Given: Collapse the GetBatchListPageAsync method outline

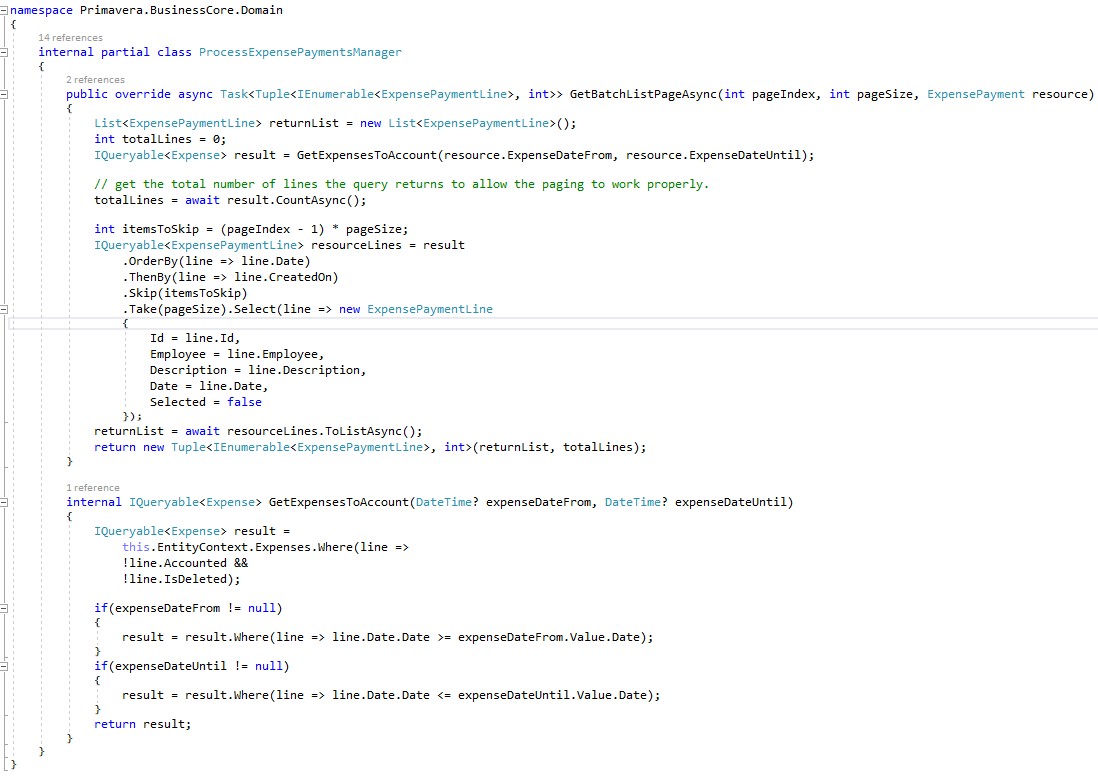Looking at the screenshot, I should click(4, 94).
